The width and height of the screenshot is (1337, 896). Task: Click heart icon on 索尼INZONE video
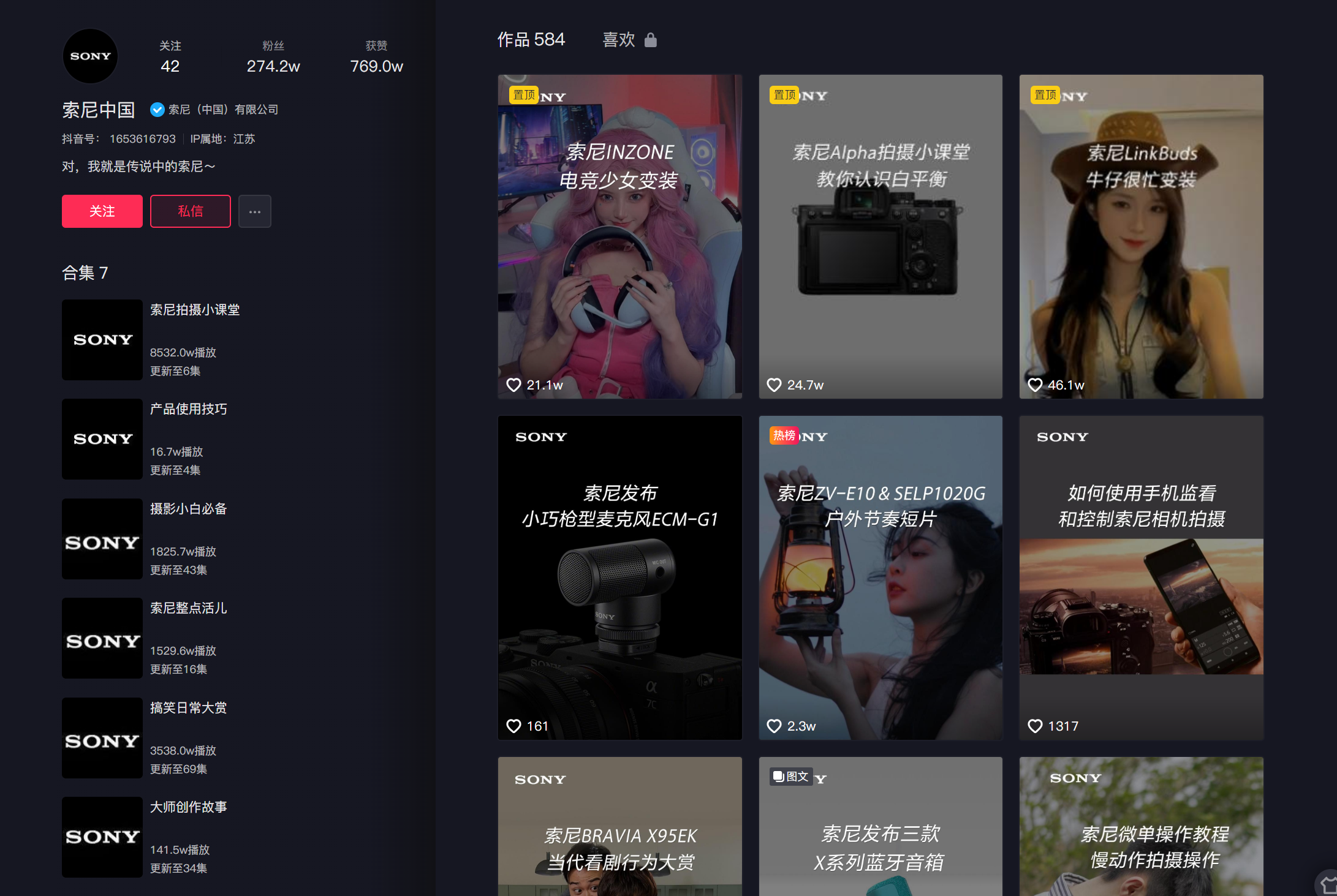click(513, 385)
